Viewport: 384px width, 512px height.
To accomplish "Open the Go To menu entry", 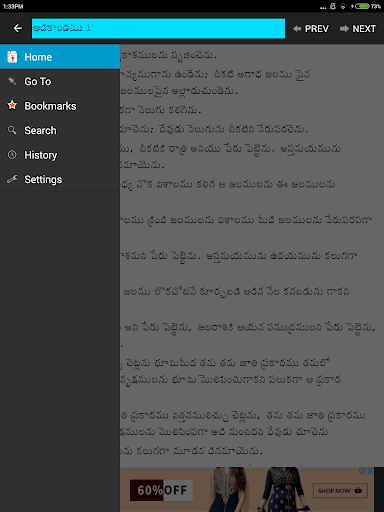I will [60, 82].
